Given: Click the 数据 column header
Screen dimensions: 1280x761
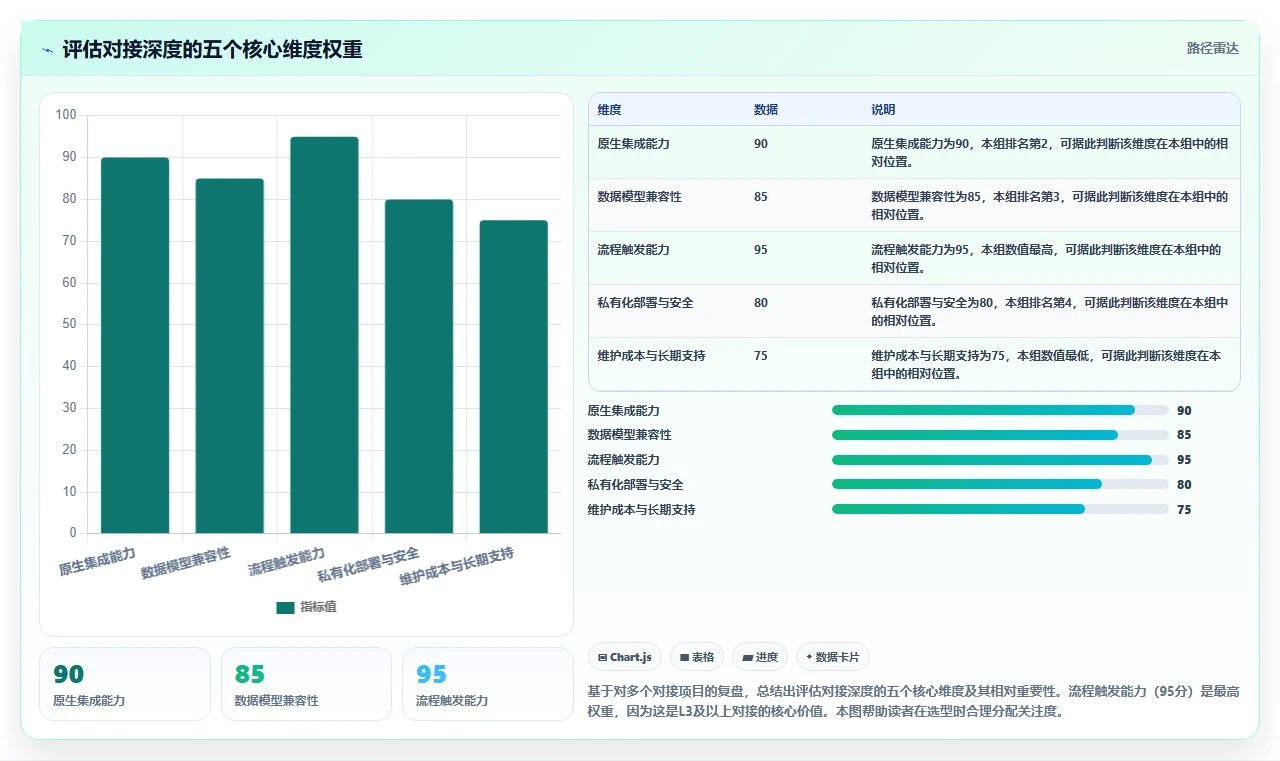Looking at the screenshot, I should pyautogui.click(x=766, y=110).
